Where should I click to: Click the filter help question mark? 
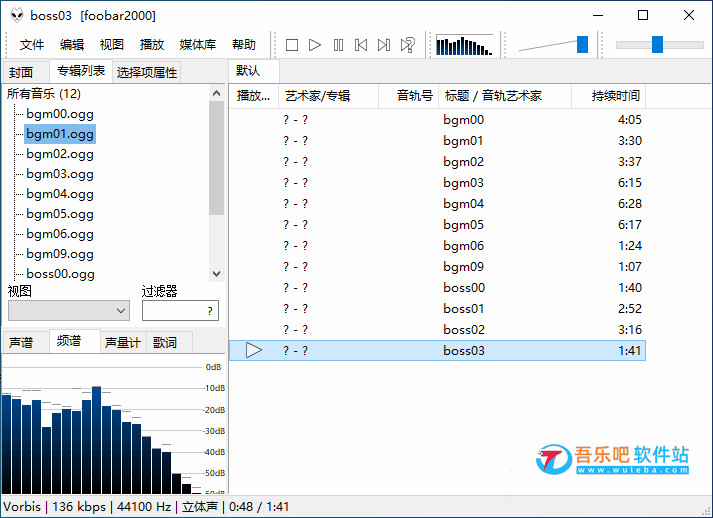(210, 311)
